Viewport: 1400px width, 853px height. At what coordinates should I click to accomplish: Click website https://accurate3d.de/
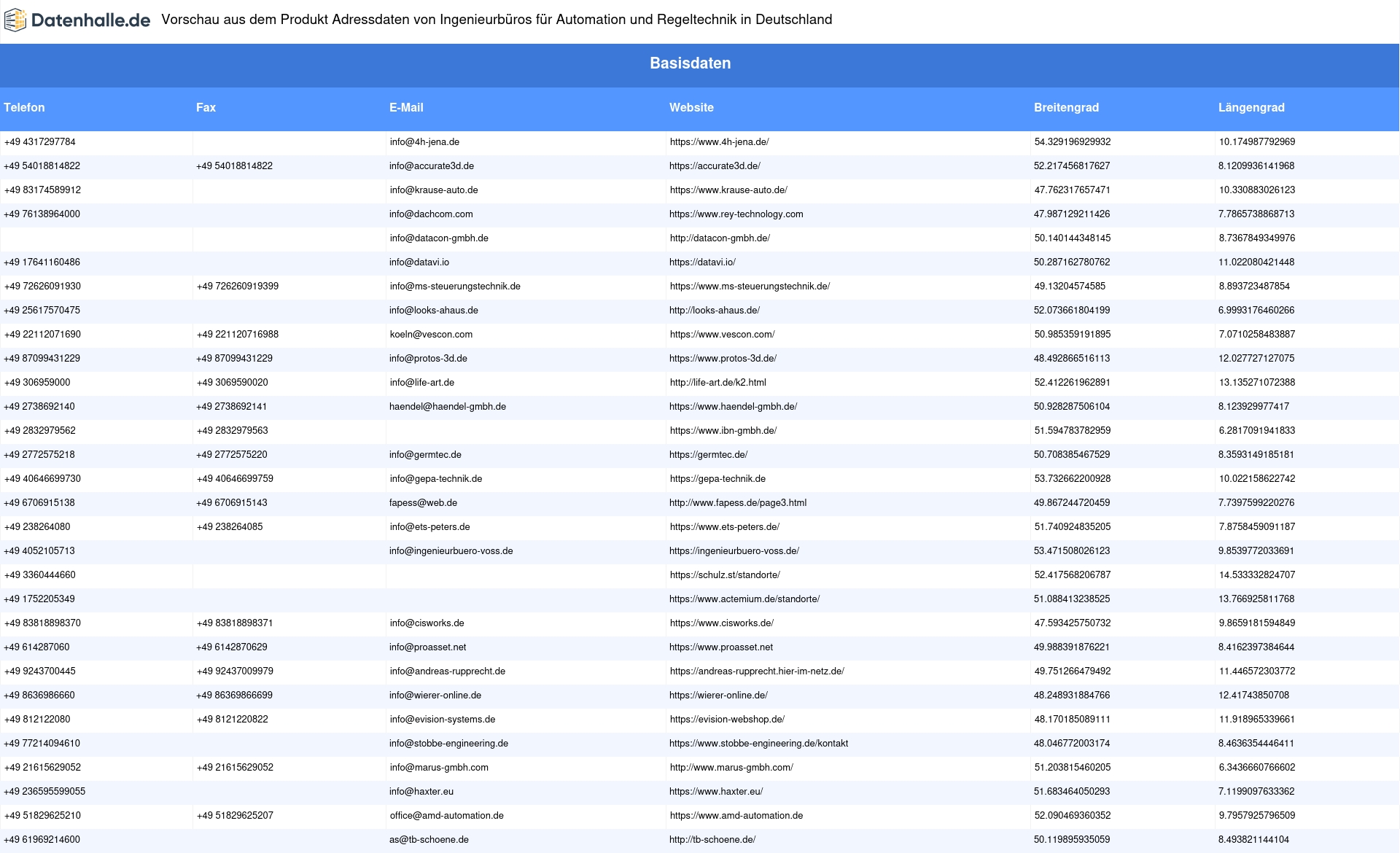tap(715, 166)
